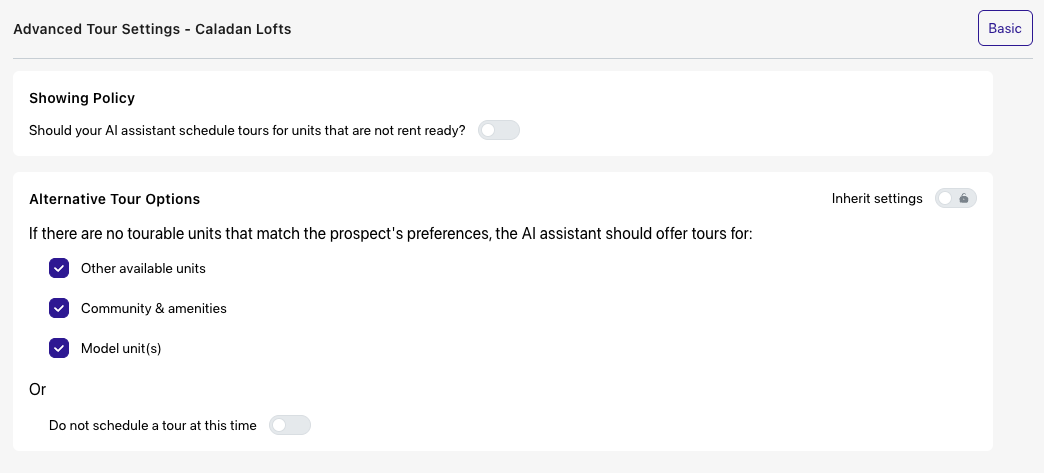Image resolution: width=1044 pixels, height=473 pixels.
Task: Enable tours for not rent ready units
Action: [499, 131]
